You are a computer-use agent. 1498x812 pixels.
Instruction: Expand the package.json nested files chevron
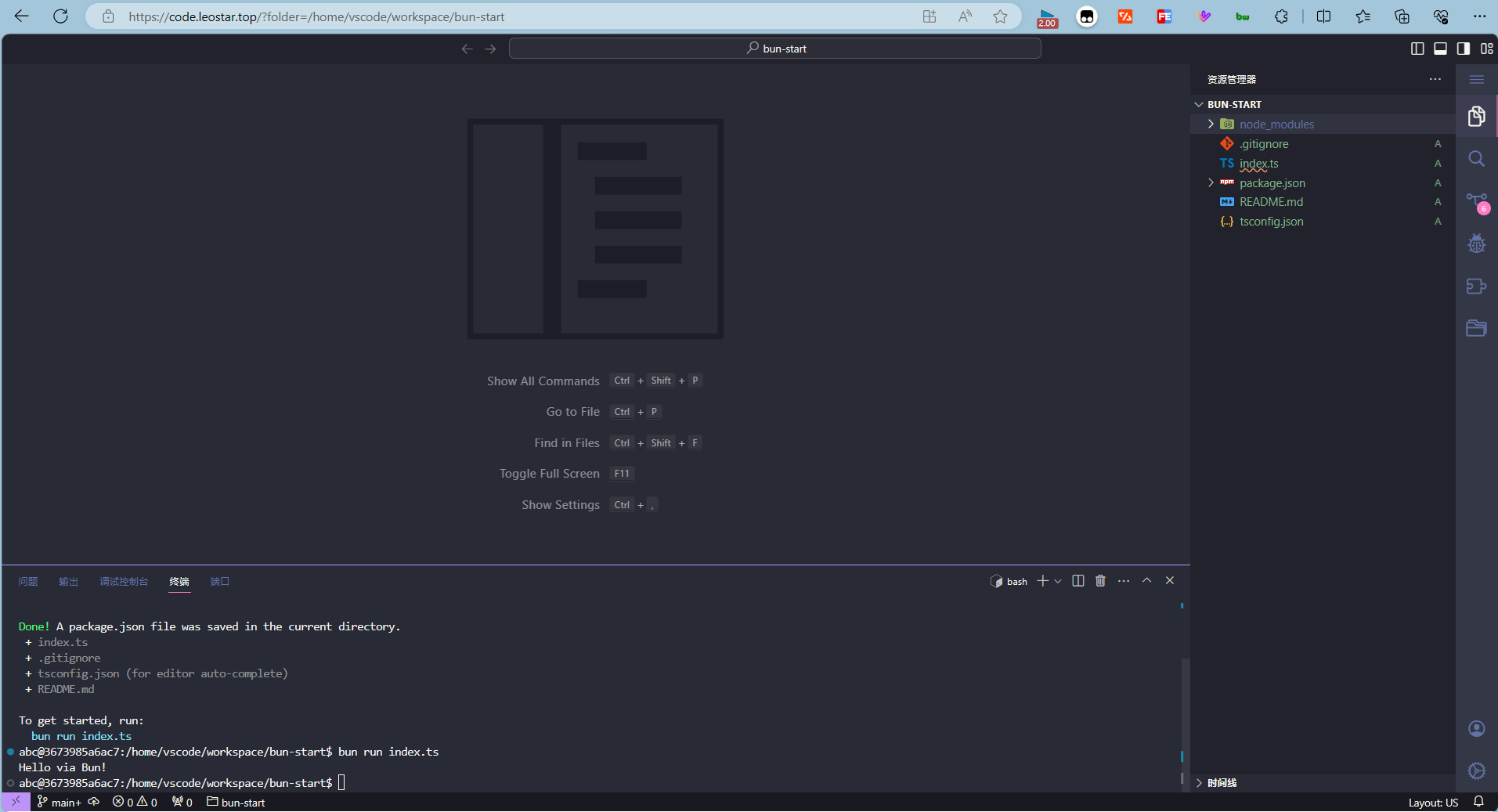click(1211, 182)
